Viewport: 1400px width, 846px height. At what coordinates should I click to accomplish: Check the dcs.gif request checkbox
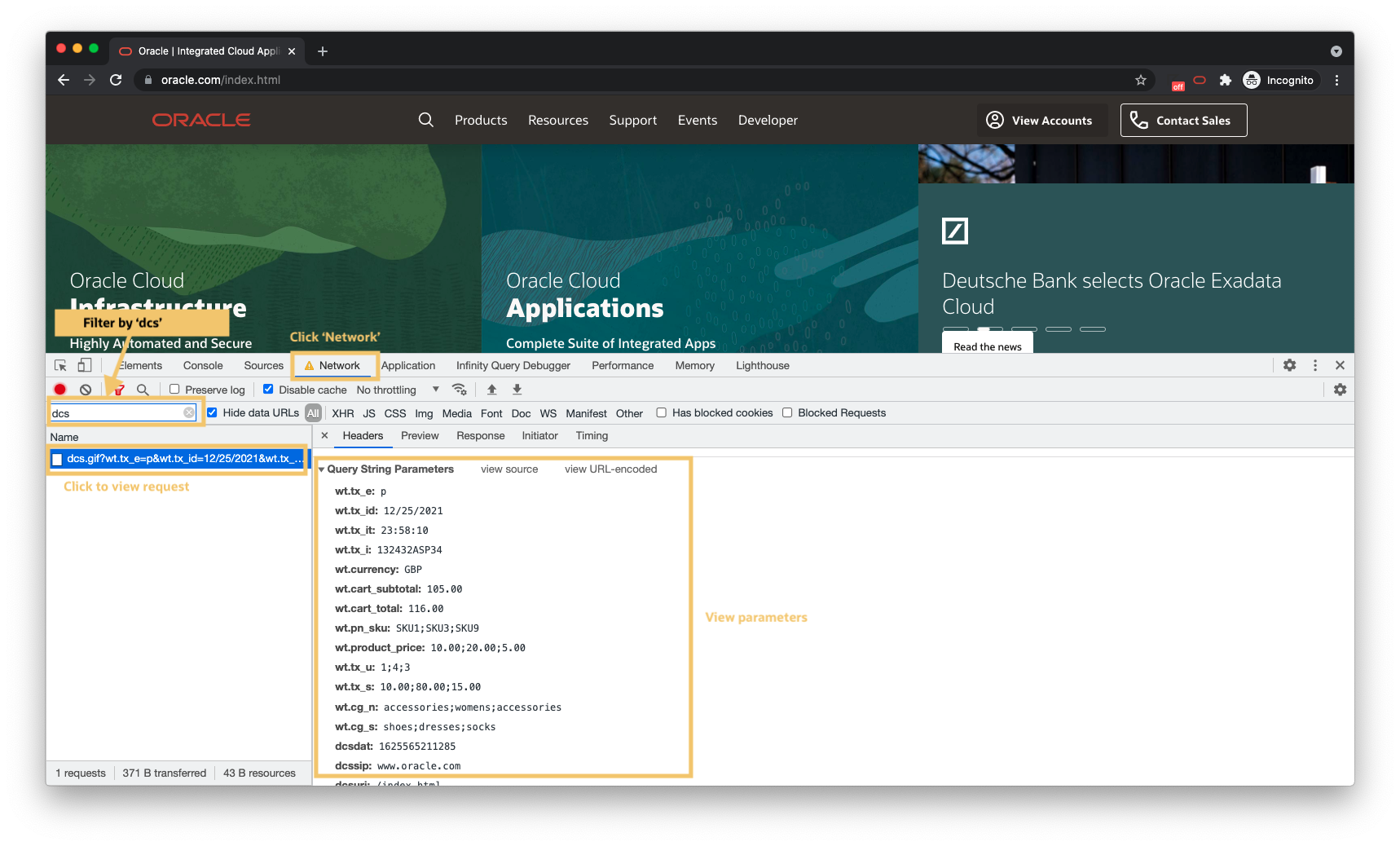(56, 460)
